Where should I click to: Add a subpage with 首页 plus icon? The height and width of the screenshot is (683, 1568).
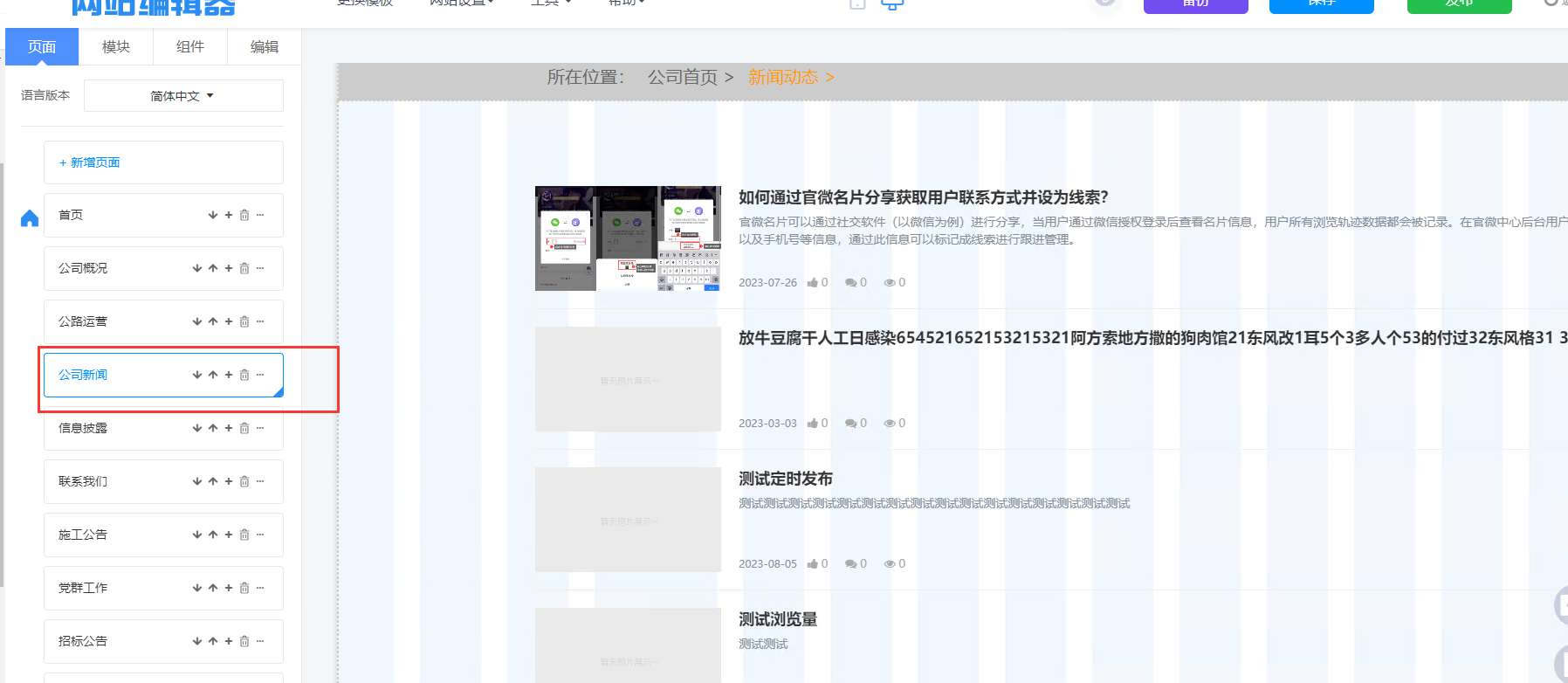[x=229, y=215]
